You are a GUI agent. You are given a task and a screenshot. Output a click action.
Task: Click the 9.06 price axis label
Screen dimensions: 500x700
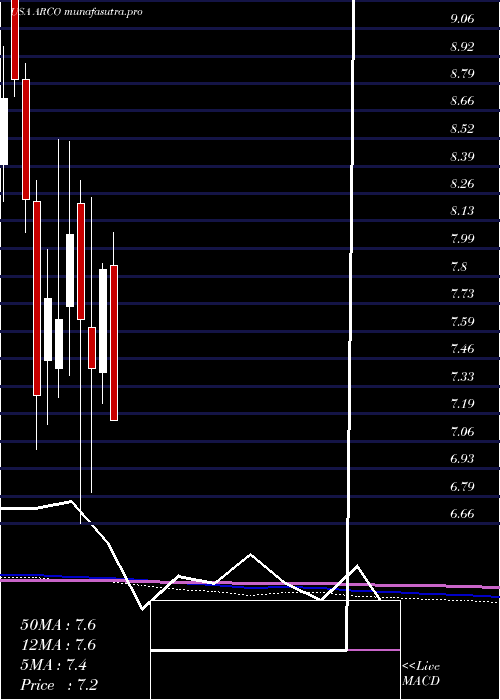coord(462,19)
